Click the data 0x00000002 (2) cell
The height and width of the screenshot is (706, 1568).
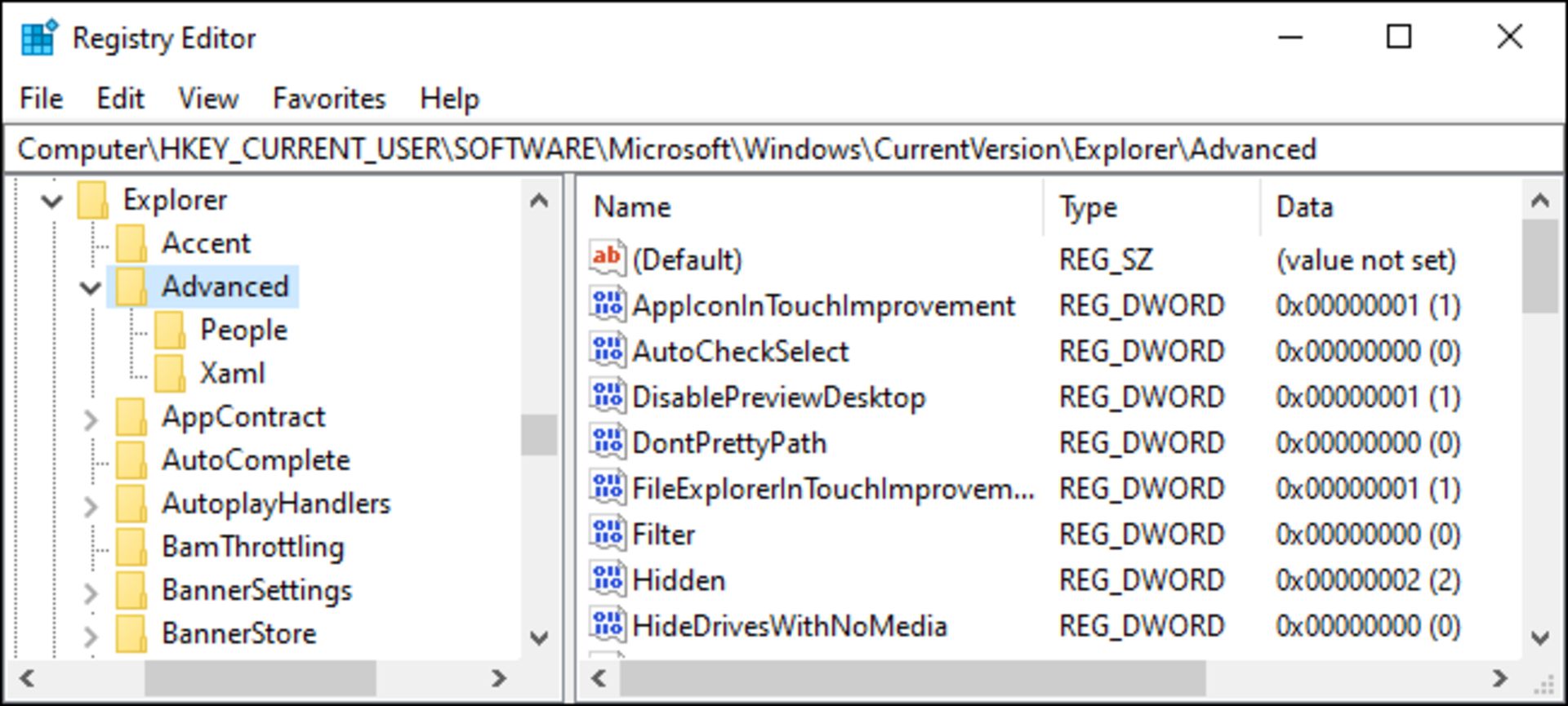pos(1368,580)
